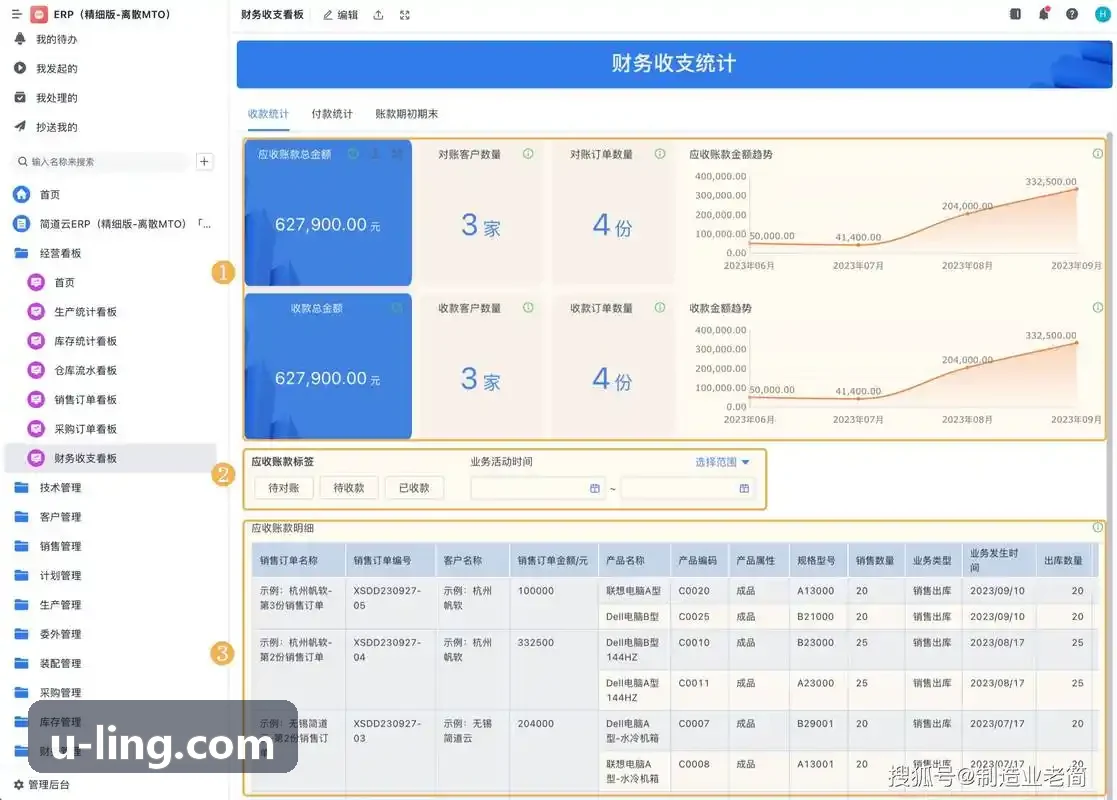Image resolution: width=1117 pixels, height=800 pixels.
Task: Click info icon beside 收款订单数量
Action: tap(660, 308)
